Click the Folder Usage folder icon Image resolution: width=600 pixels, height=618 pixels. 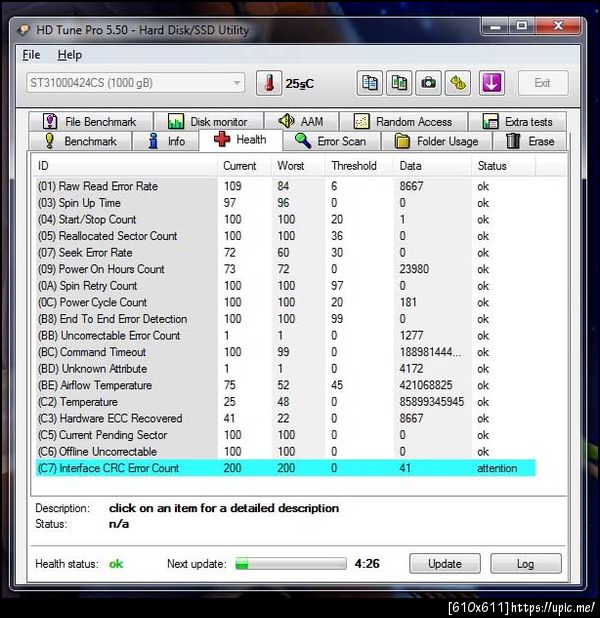pyautogui.click(x=402, y=141)
